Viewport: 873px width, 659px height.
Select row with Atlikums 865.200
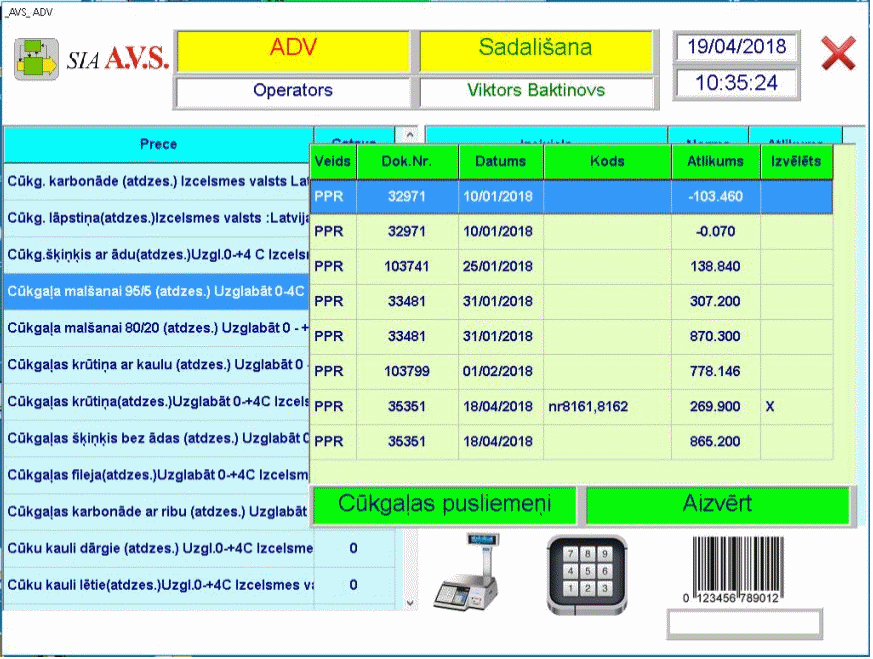pyautogui.click(x=571, y=441)
